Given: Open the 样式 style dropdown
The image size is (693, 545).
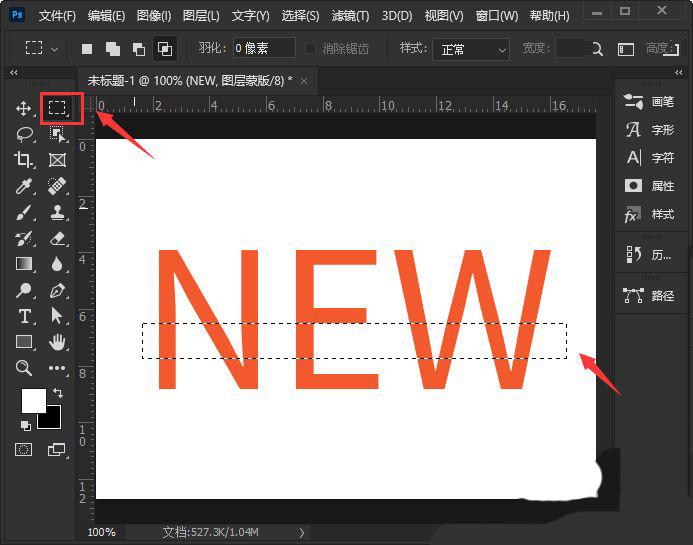Looking at the screenshot, I should [x=471, y=50].
